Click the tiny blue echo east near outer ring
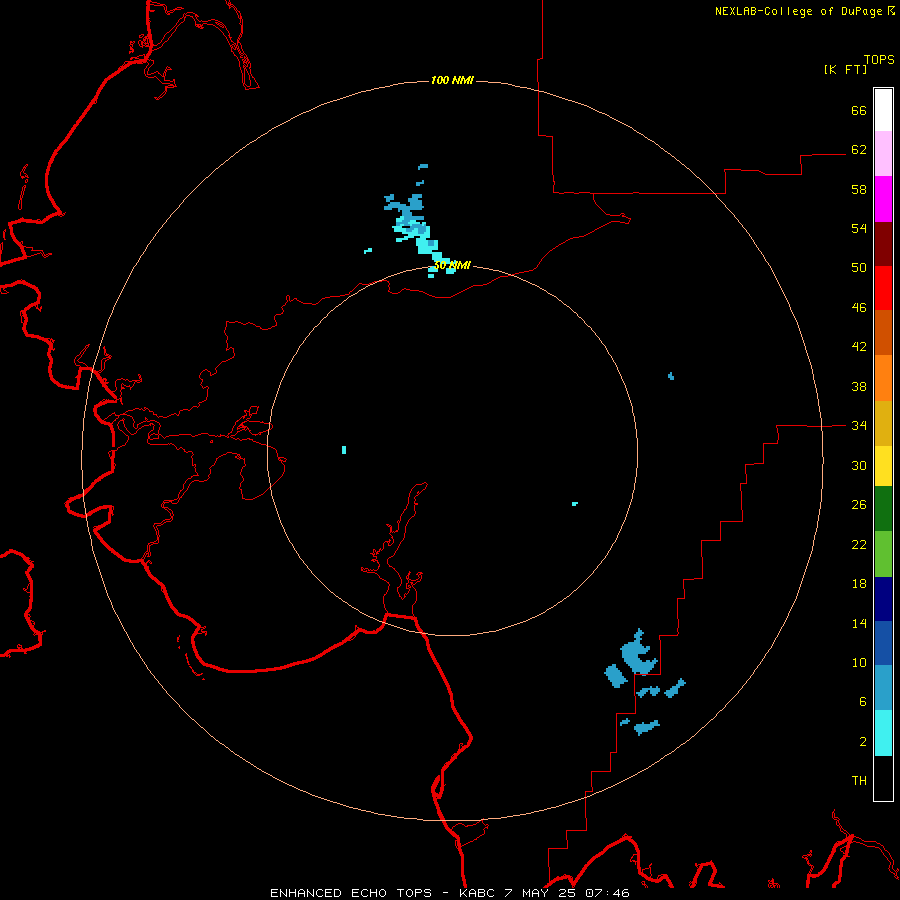The width and height of the screenshot is (900, 900). (x=671, y=376)
